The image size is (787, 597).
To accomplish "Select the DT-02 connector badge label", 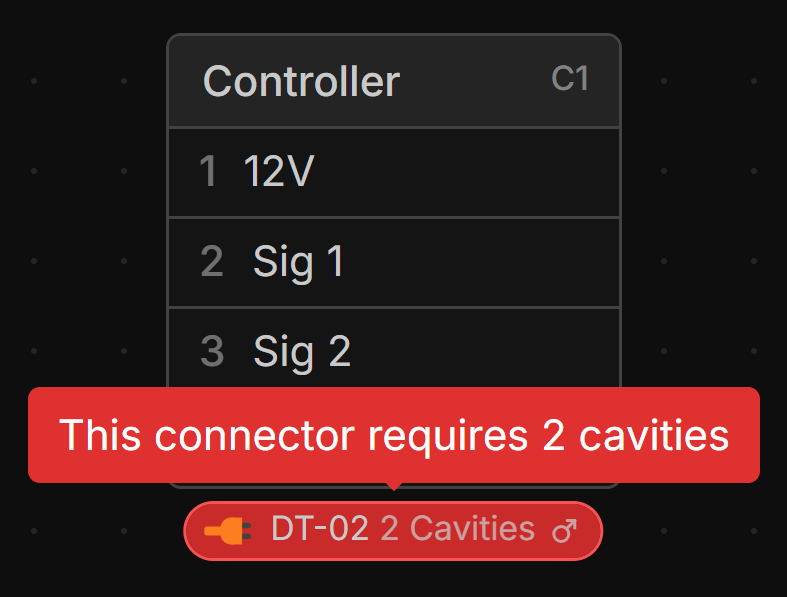I will pos(320,529).
